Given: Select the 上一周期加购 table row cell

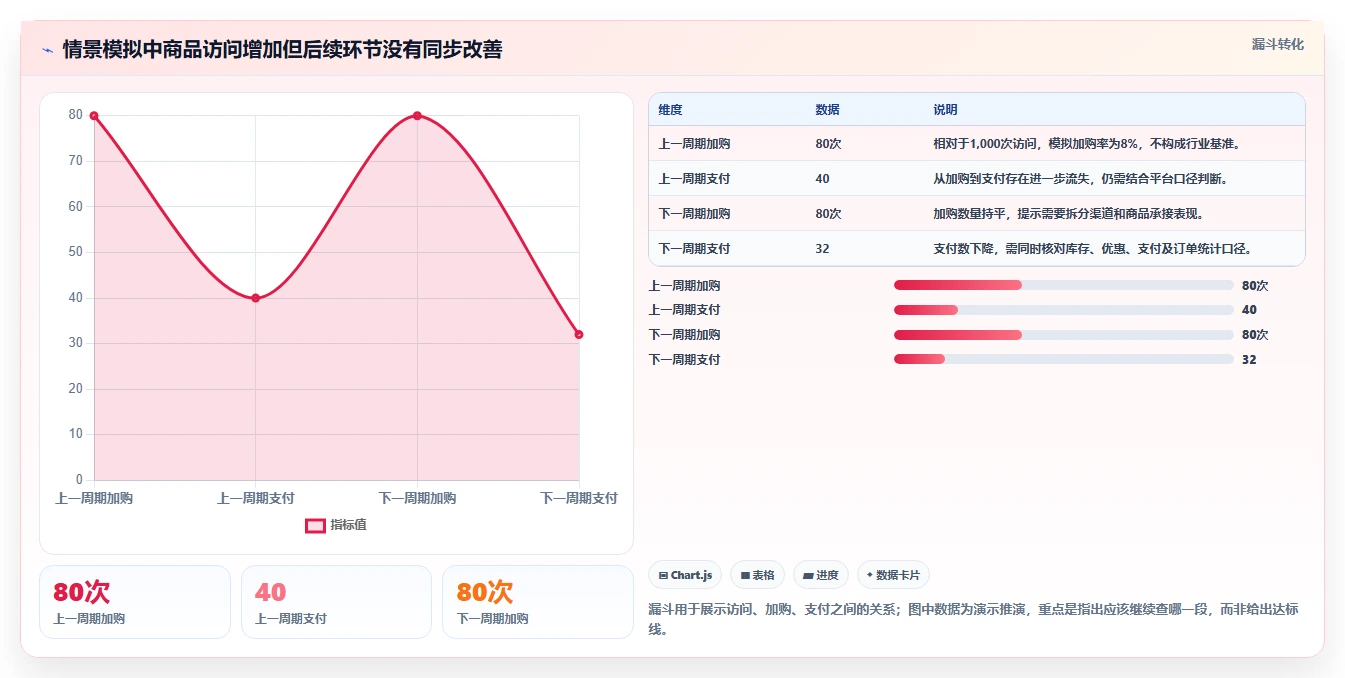Looking at the screenshot, I should [x=694, y=144].
